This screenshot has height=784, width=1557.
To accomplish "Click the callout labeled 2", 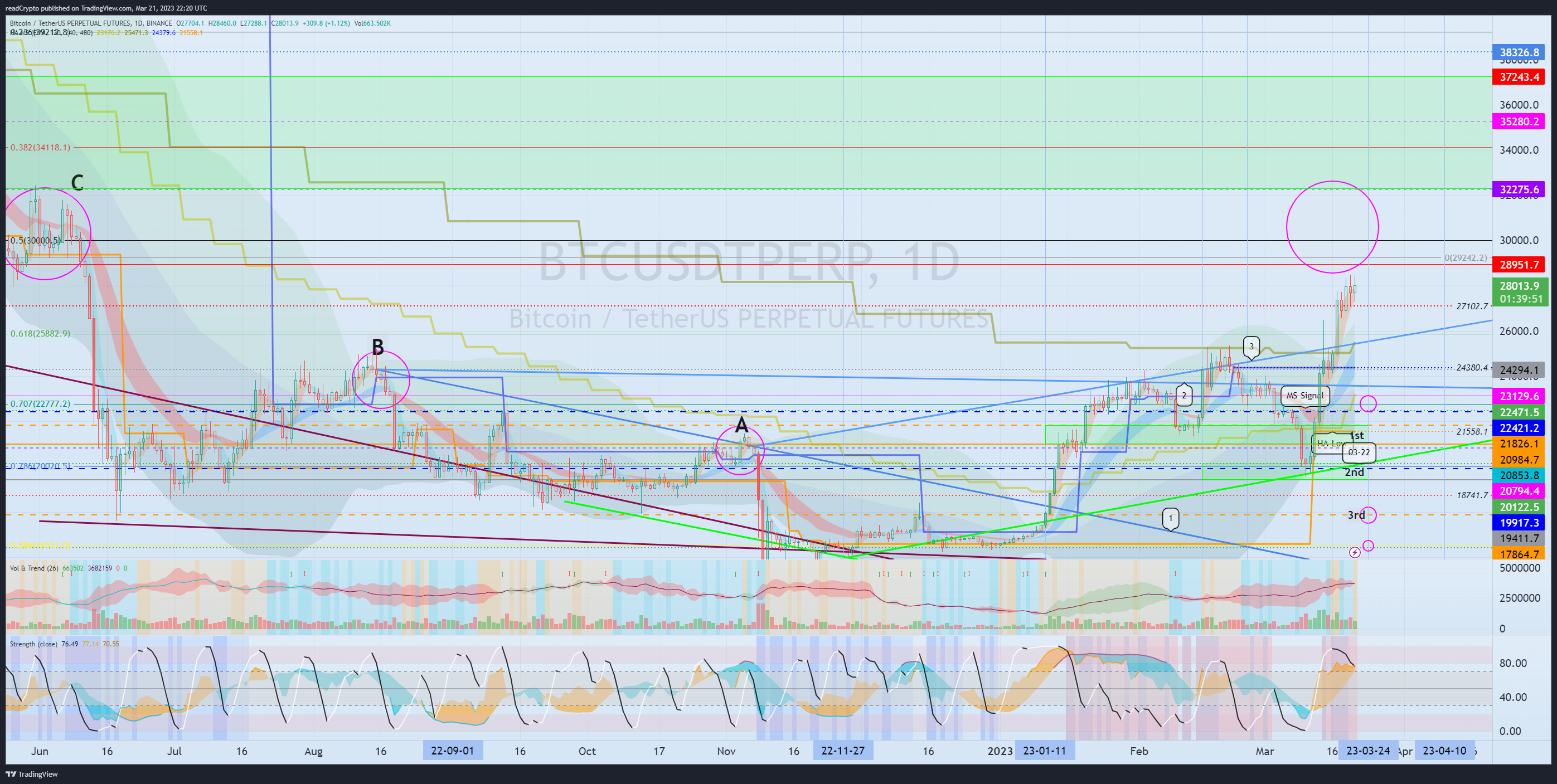I will tap(1184, 396).
